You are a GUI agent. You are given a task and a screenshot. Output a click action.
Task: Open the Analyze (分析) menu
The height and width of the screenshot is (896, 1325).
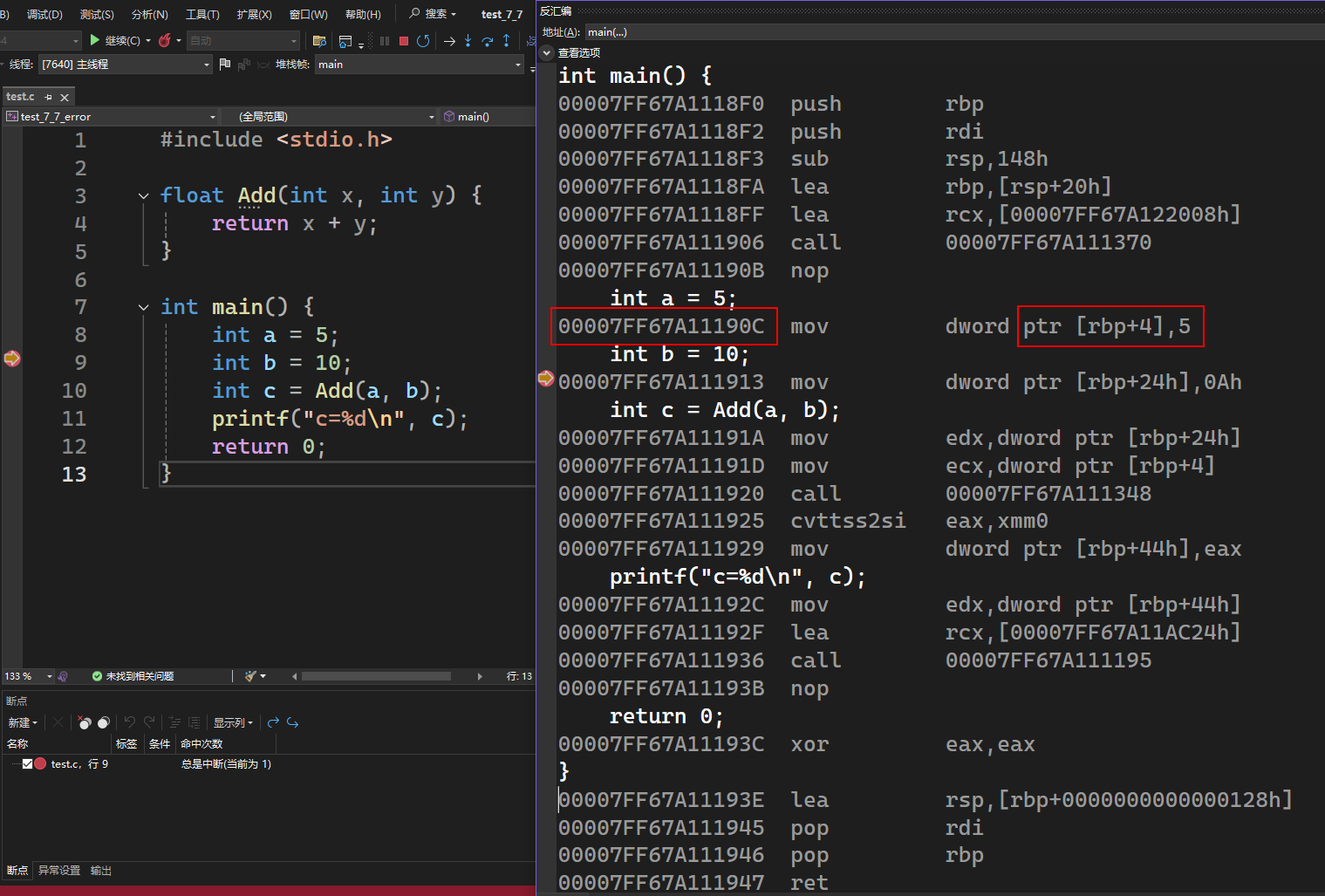(x=149, y=14)
